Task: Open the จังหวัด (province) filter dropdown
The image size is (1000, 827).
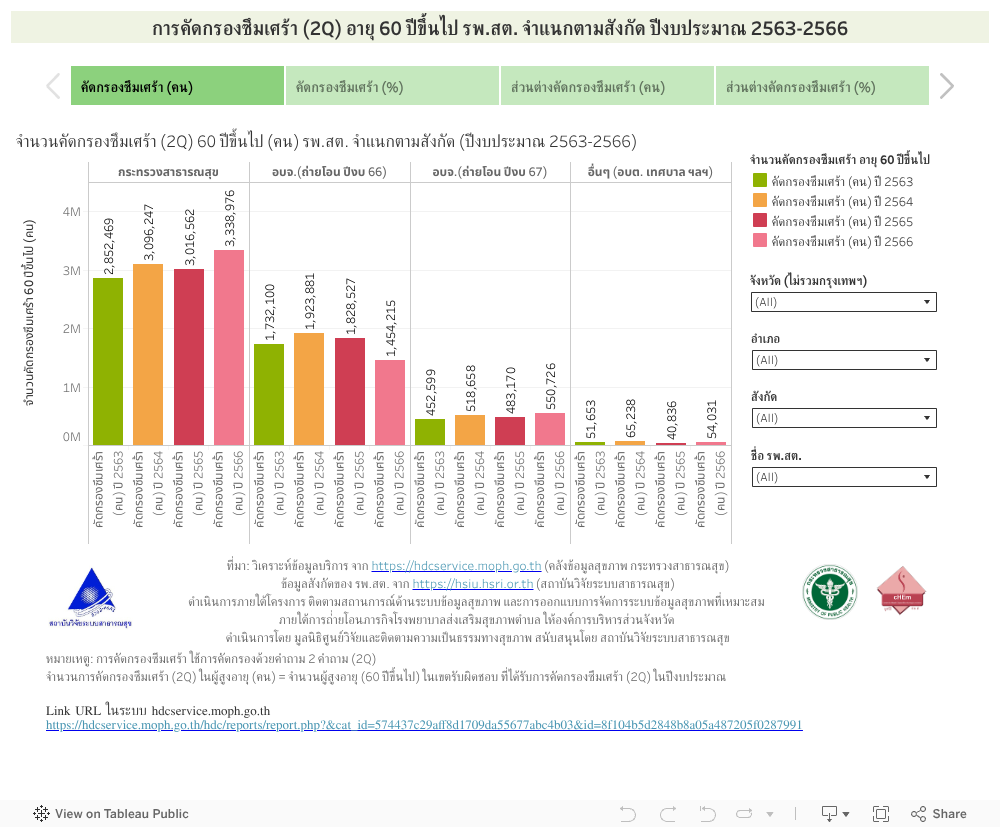Action: (x=843, y=302)
